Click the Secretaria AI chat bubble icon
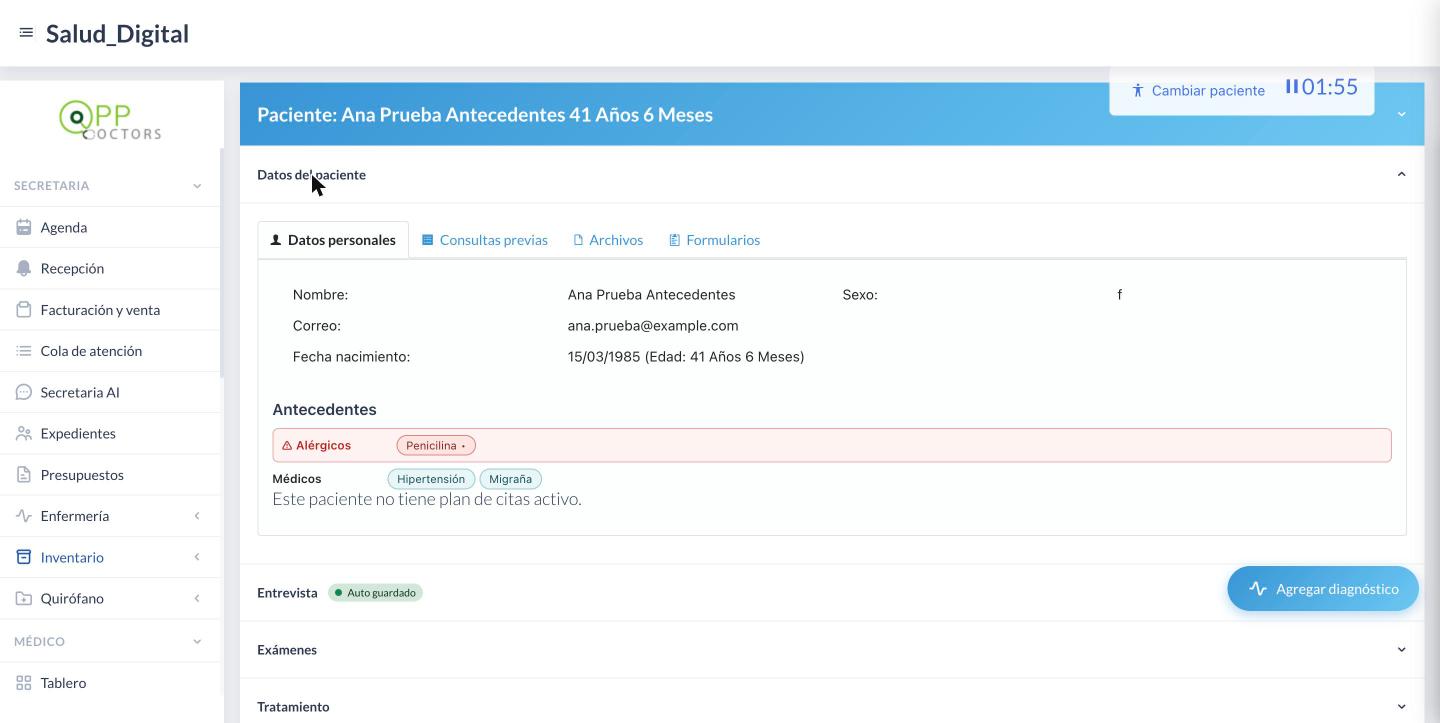This screenshot has width=1440, height=723. coord(24,392)
